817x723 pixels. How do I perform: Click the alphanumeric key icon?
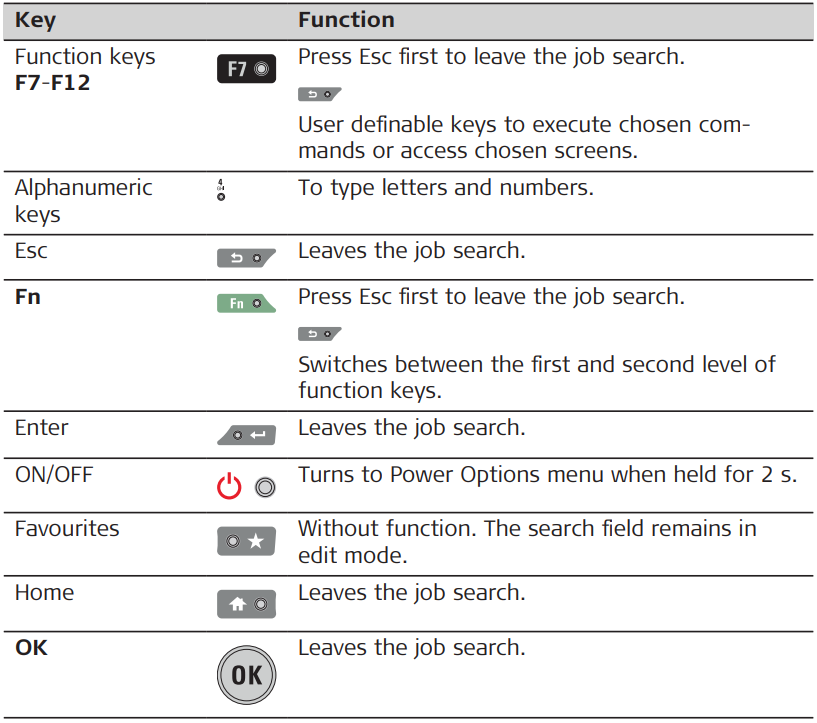[220, 190]
